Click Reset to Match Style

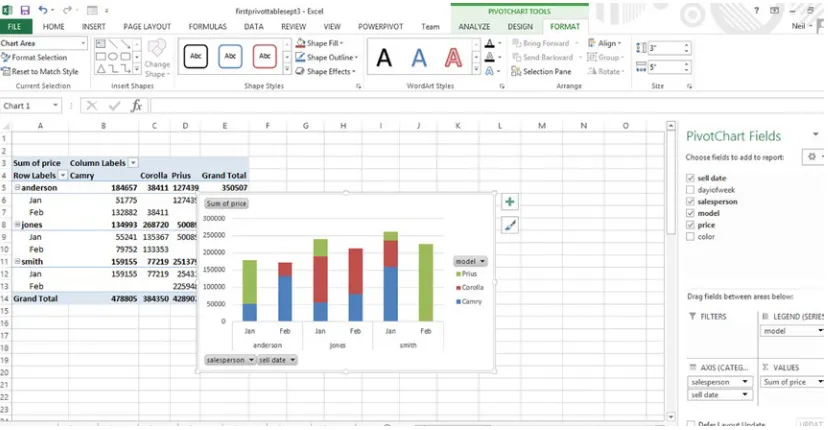[x=40, y=71]
